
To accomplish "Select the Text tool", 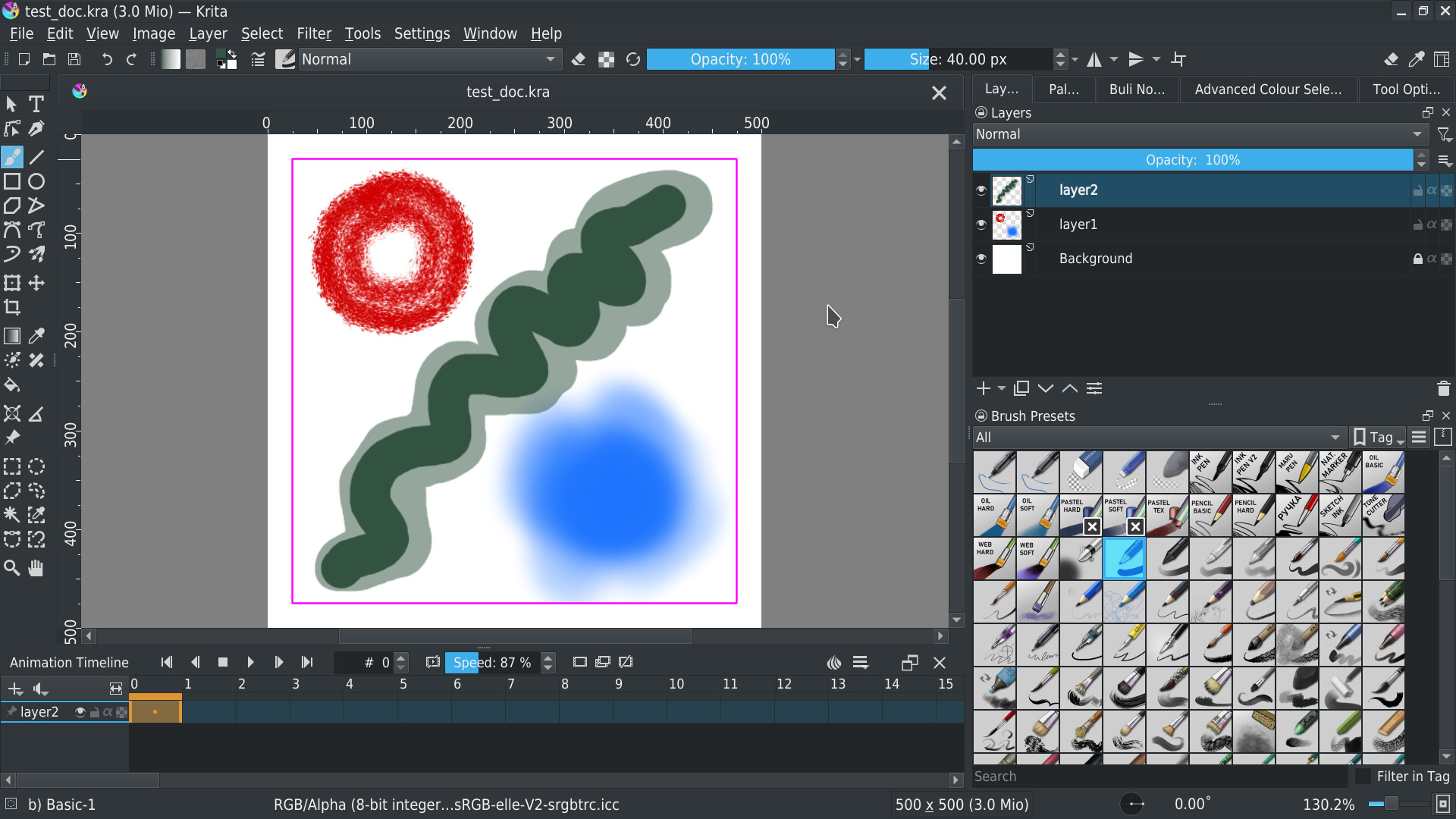I will [x=36, y=104].
